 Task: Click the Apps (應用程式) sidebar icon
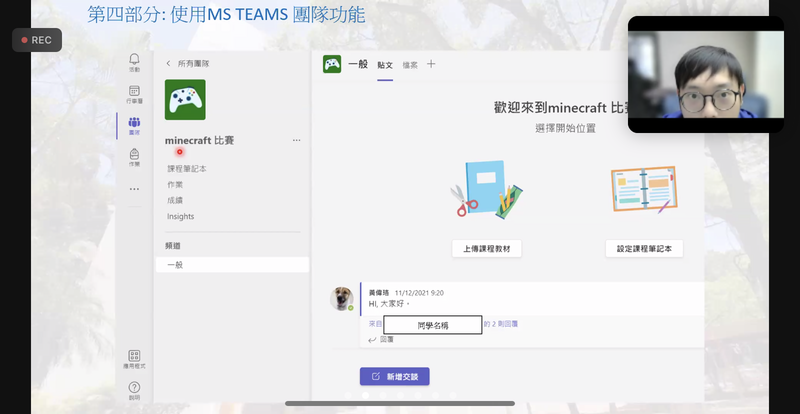[x=134, y=358]
